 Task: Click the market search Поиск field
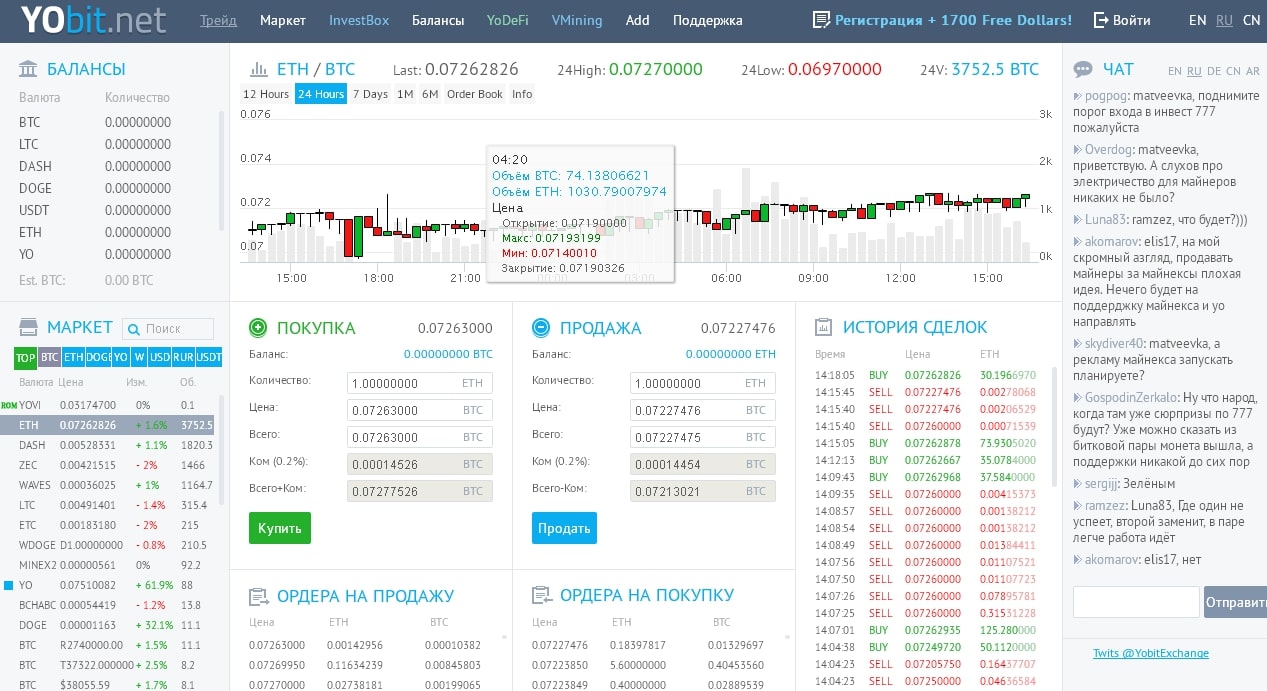coord(168,328)
